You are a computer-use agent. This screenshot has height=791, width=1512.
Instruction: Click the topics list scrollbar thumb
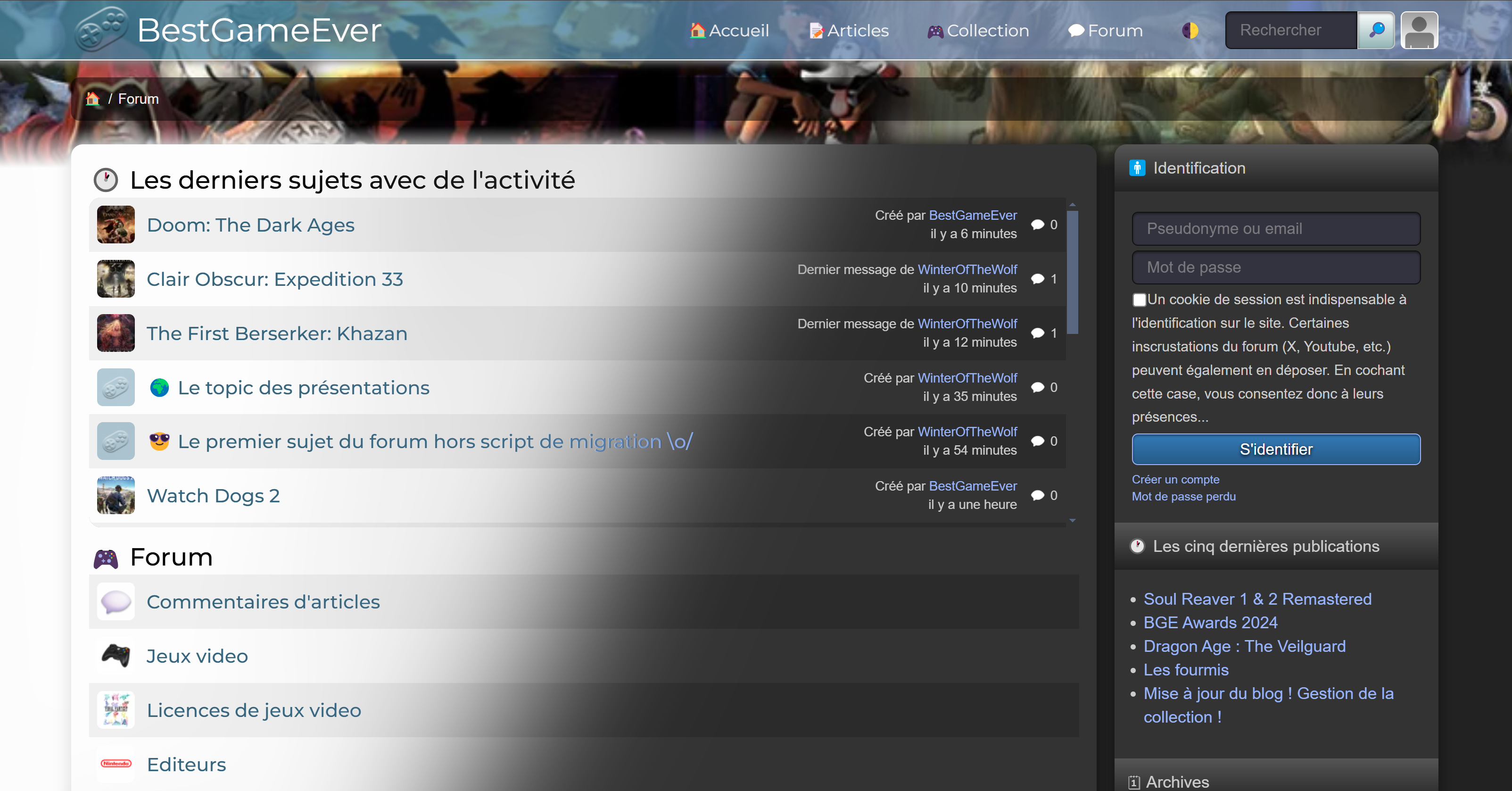[x=1073, y=272]
